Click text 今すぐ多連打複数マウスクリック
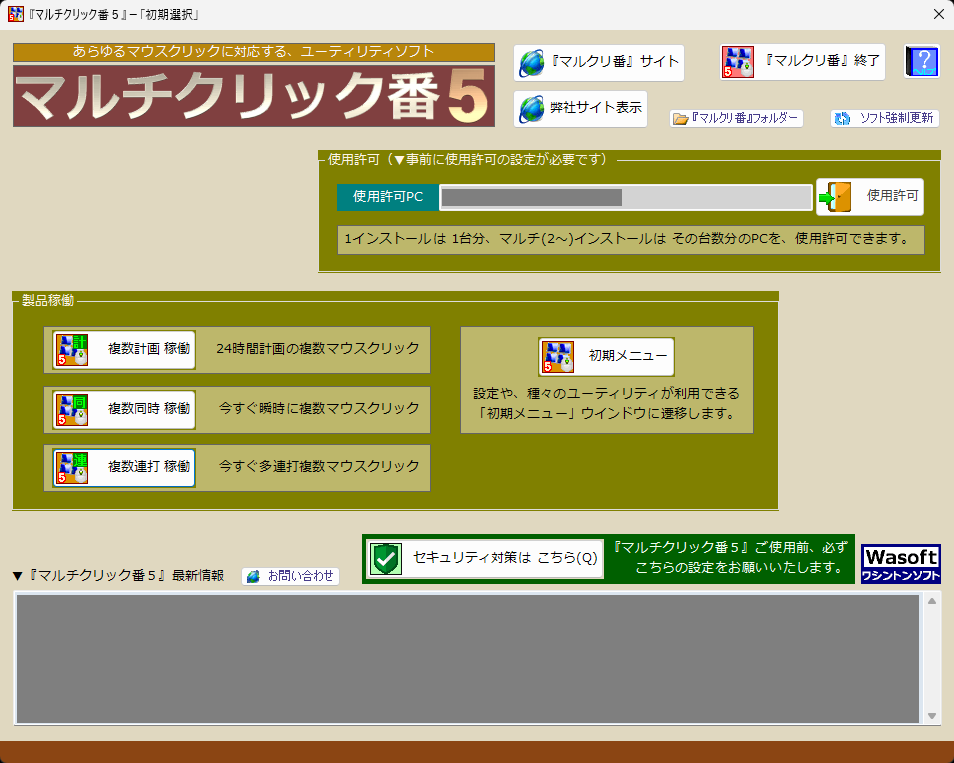Screen dimensions: 954x763 (x=319, y=467)
